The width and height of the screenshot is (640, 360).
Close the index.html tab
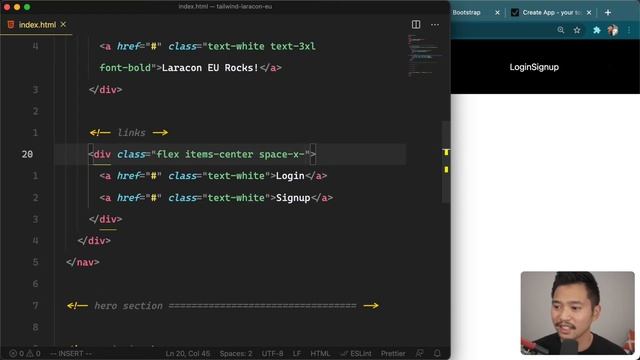(63, 24)
